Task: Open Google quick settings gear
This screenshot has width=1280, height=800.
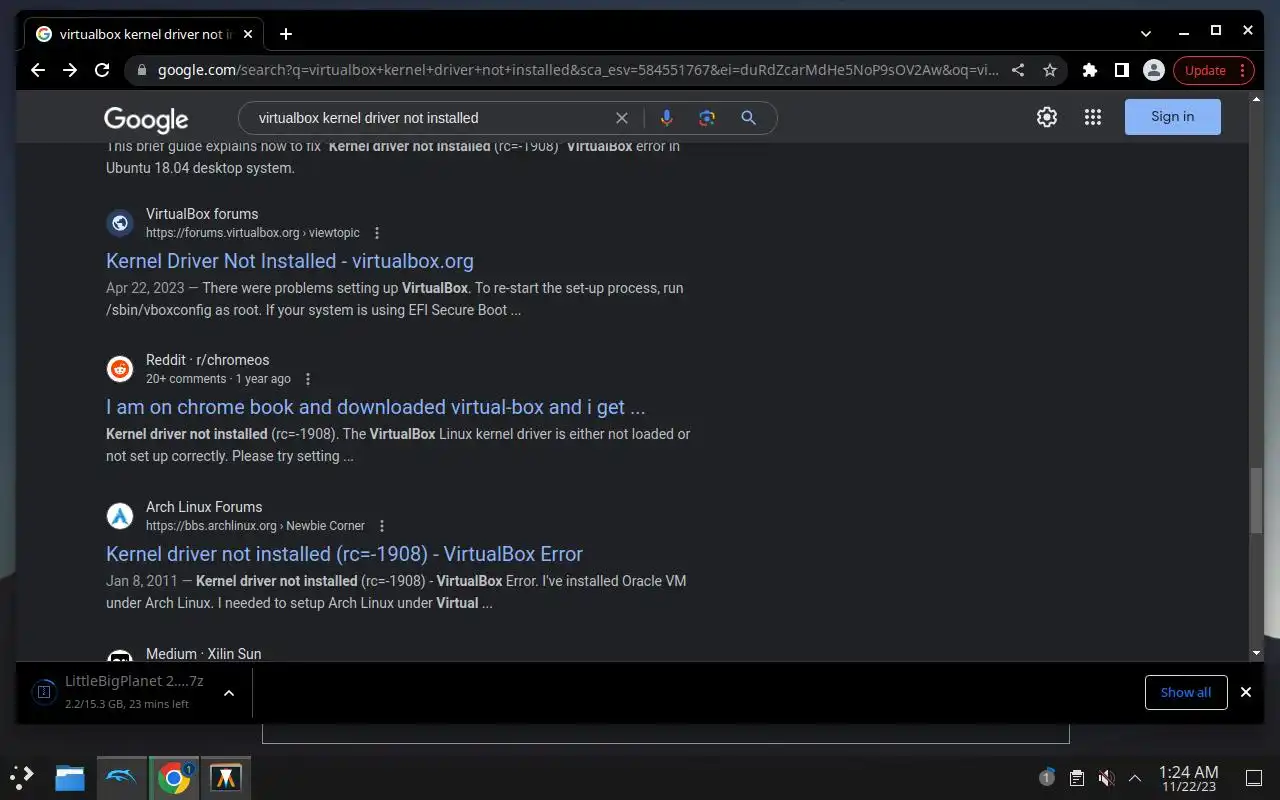Action: [1047, 117]
